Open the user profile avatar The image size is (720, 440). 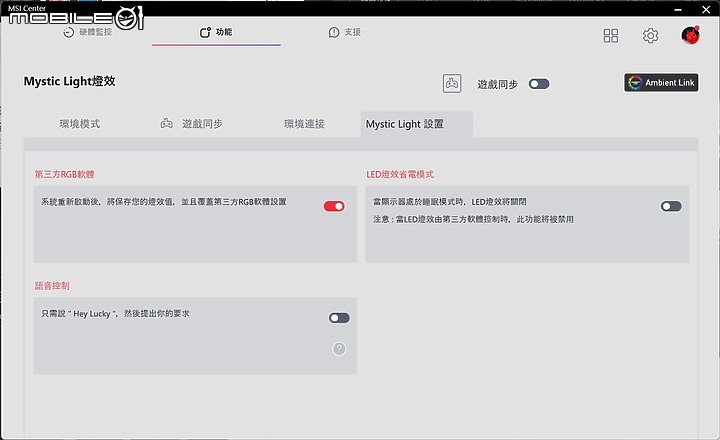(690, 35)
